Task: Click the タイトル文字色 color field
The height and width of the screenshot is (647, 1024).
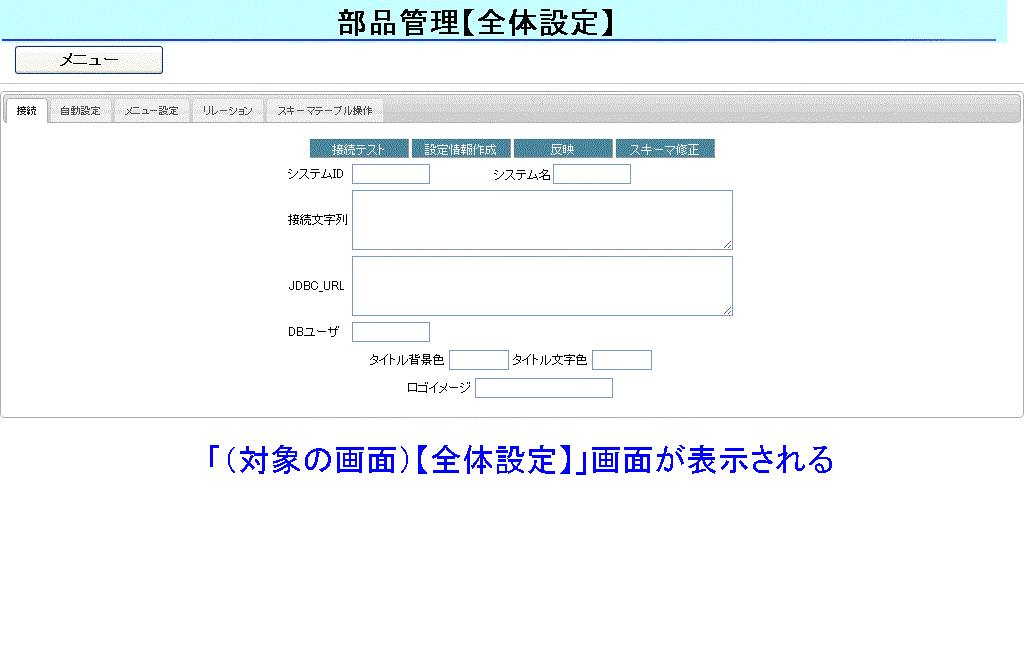Action: [x=621, y=360]
